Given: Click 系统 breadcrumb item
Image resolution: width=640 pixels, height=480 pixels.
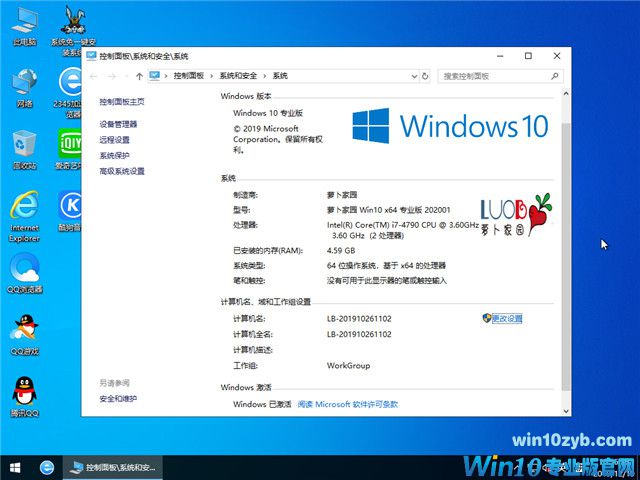Looking at the screenshot, I should 280,76.
